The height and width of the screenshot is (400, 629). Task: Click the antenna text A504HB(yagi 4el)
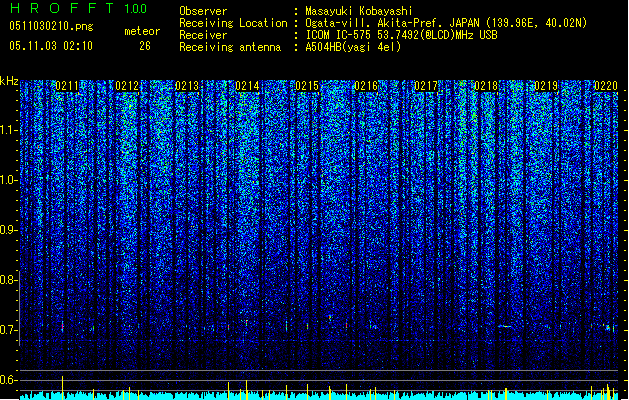[x=353, y=47]
